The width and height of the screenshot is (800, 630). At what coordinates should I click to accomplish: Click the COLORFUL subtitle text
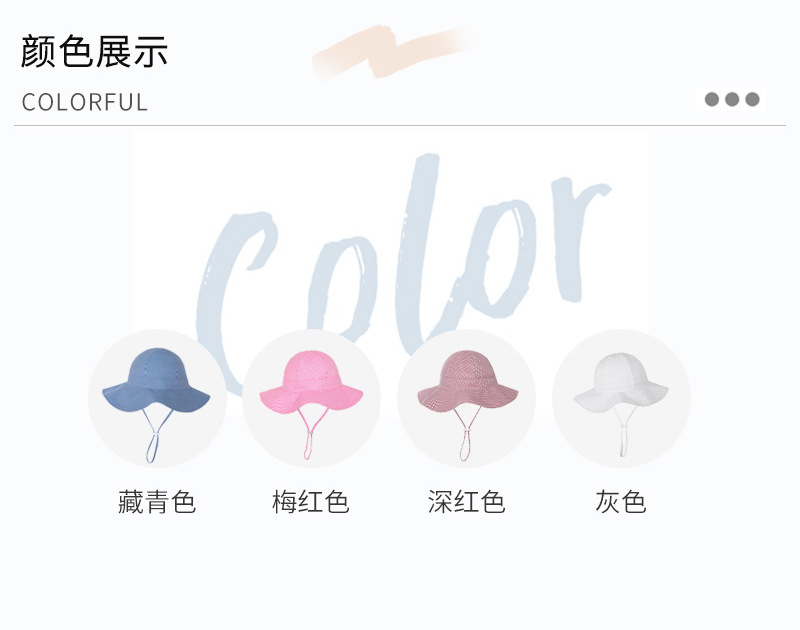tap(85, 102)
